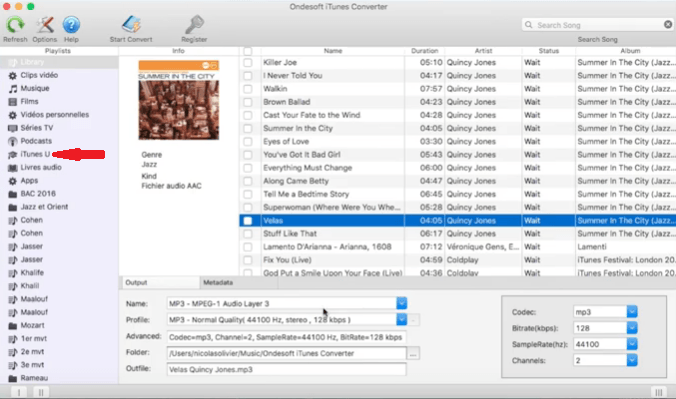Select 2e mvt playlist icon

(13, 352)
